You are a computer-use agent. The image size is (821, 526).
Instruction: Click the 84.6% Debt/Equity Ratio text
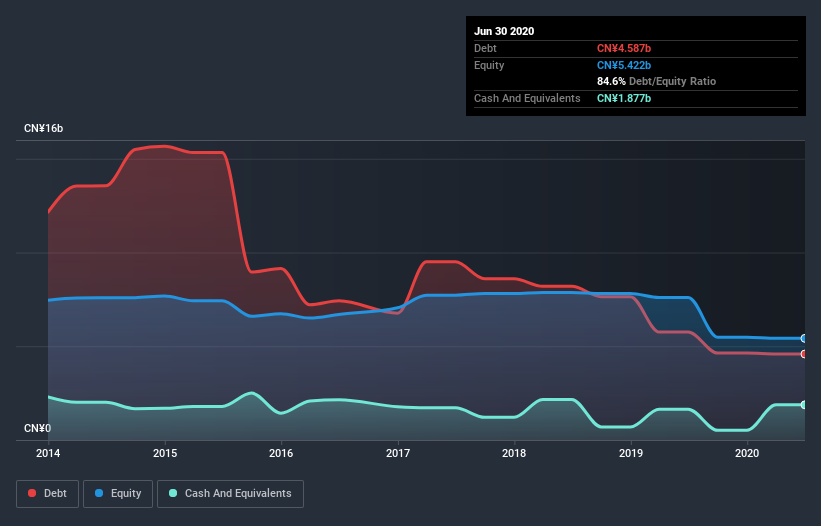tap(657, 82)
